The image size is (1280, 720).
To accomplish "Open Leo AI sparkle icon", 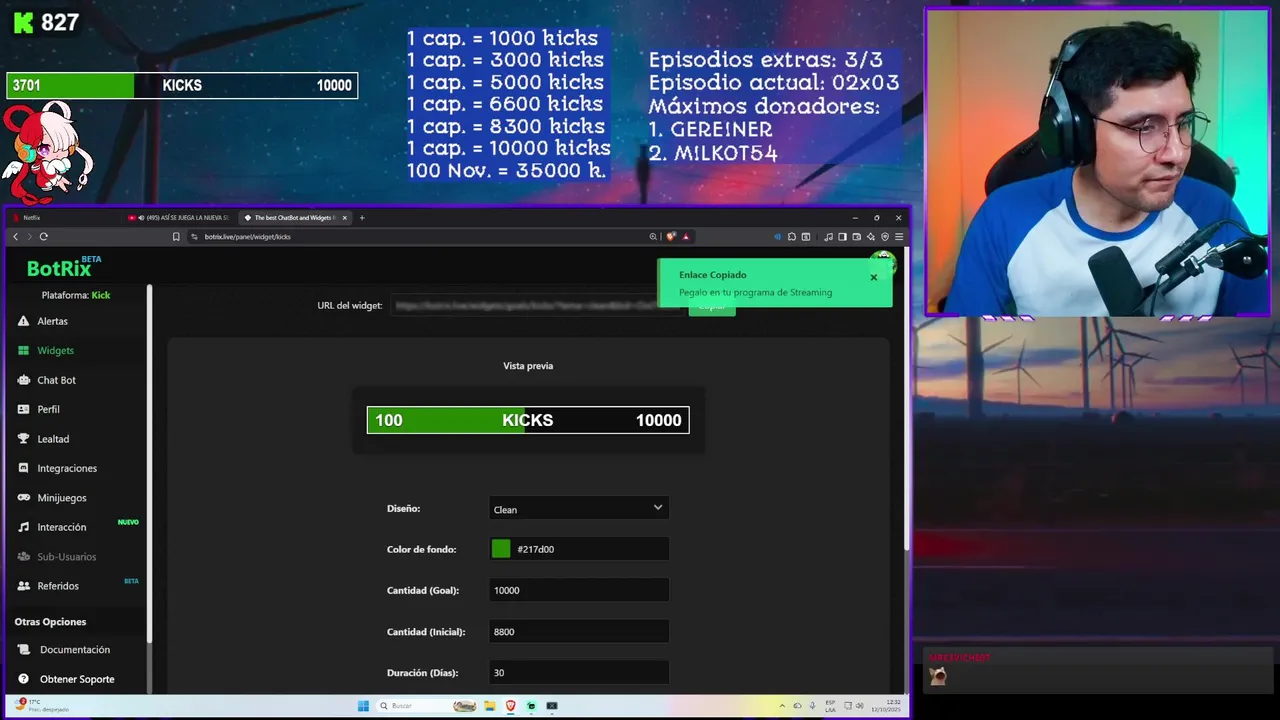I will [x=871, y=237].
